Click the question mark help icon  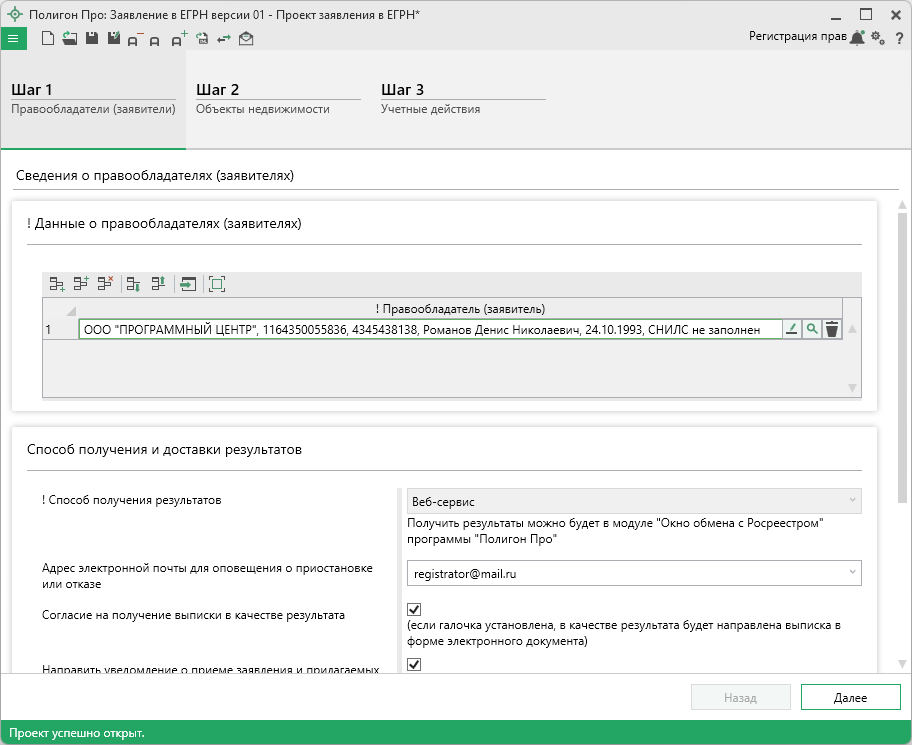click(x=899, y=38)
